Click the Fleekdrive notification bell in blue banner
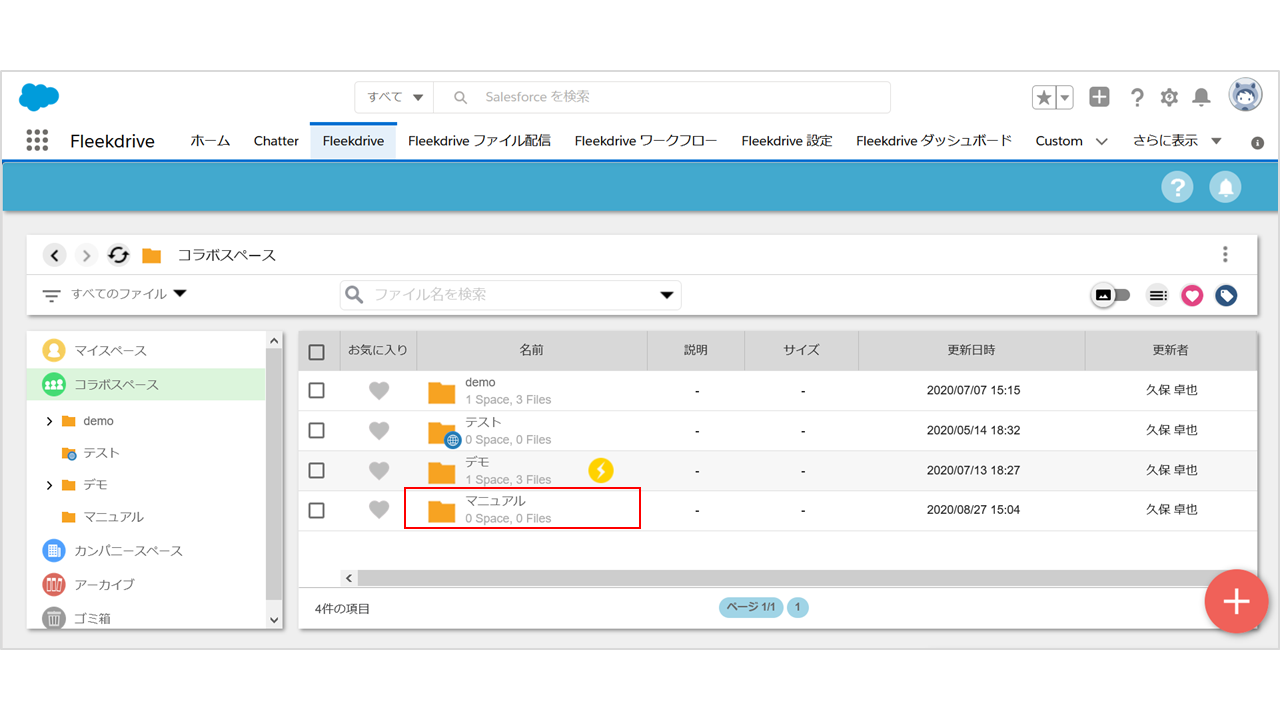 (x=1225, y=187)
